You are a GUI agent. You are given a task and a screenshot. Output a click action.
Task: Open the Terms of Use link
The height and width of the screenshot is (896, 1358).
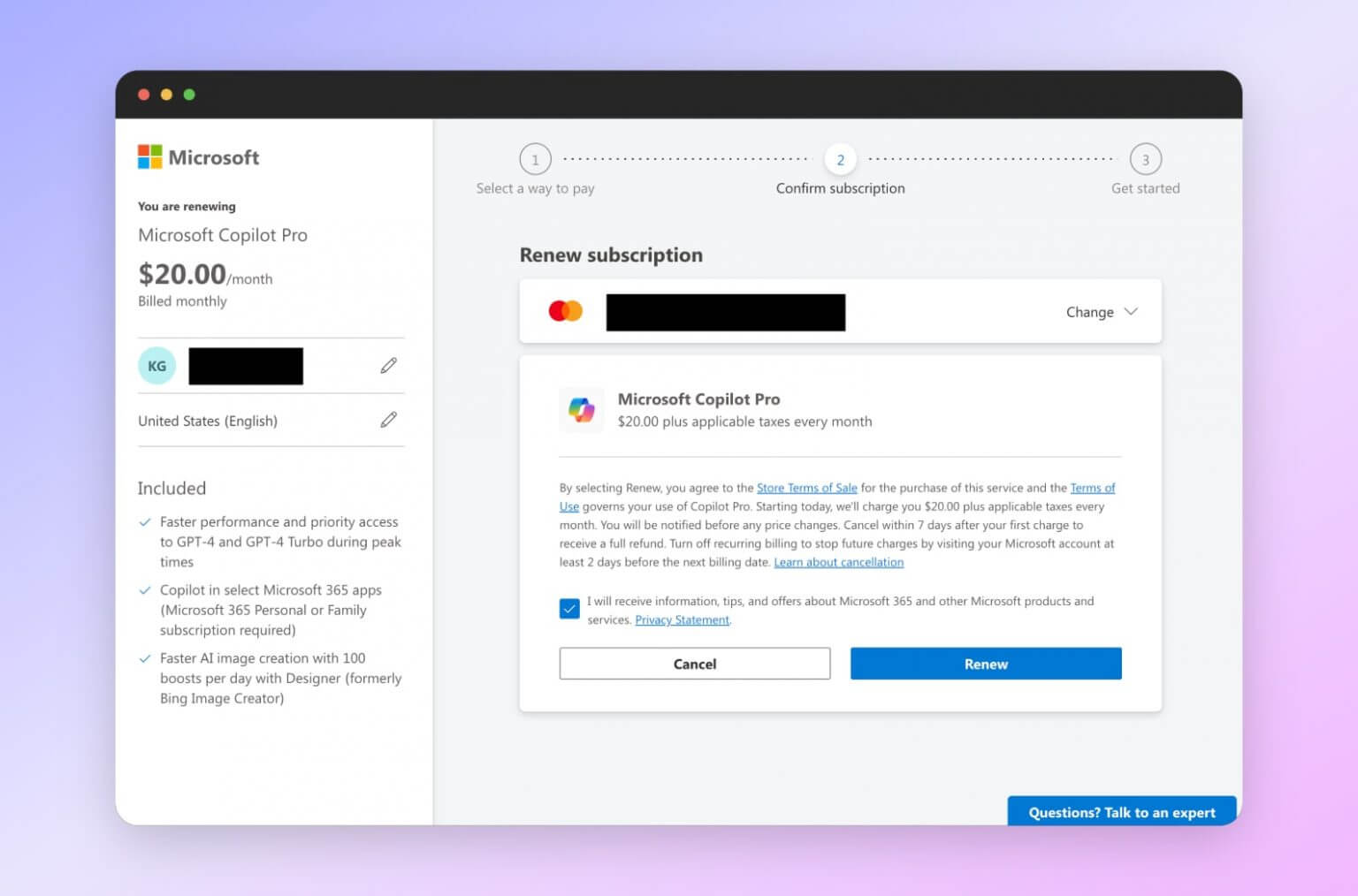pos(1094,487)
